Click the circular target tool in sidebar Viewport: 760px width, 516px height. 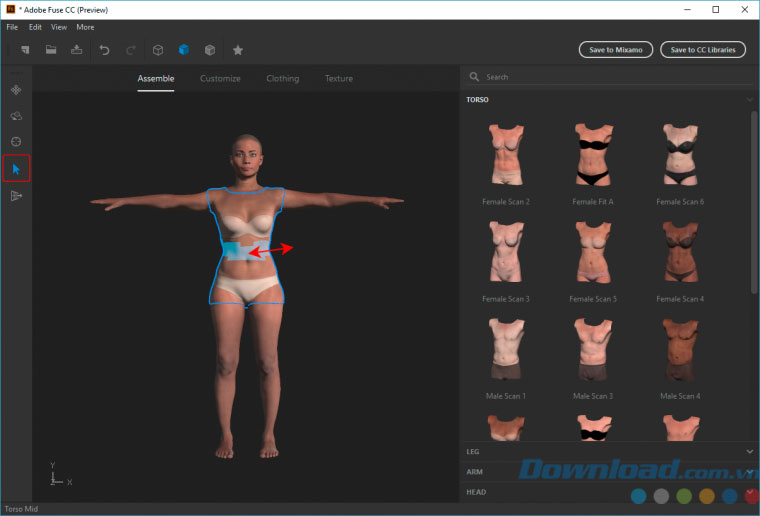(x=16, y=142)
